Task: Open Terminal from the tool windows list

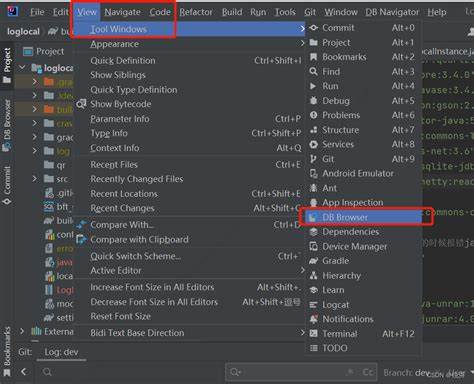Action: click(x=363, y=334)
